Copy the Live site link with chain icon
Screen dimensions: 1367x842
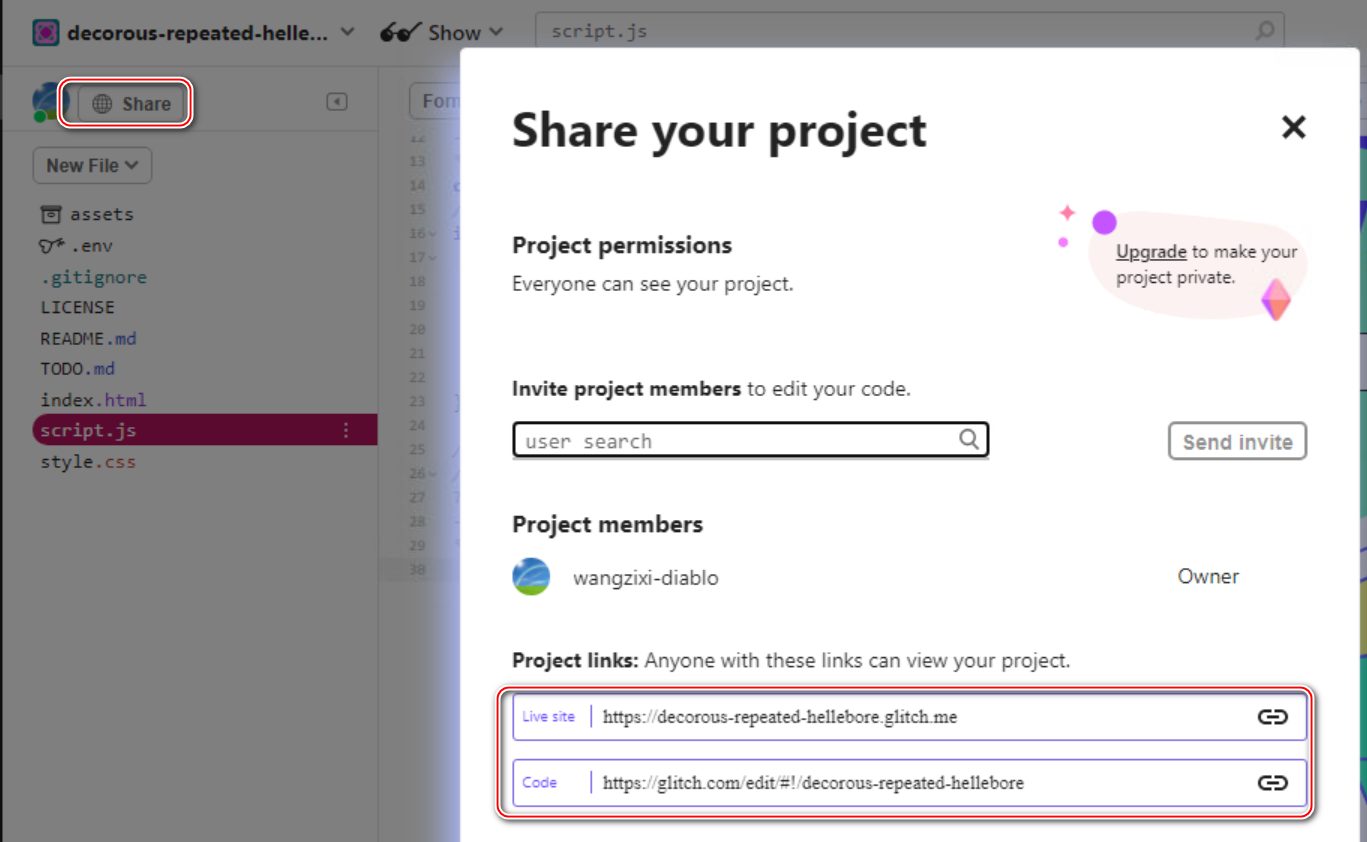(x=1272, y=717)
